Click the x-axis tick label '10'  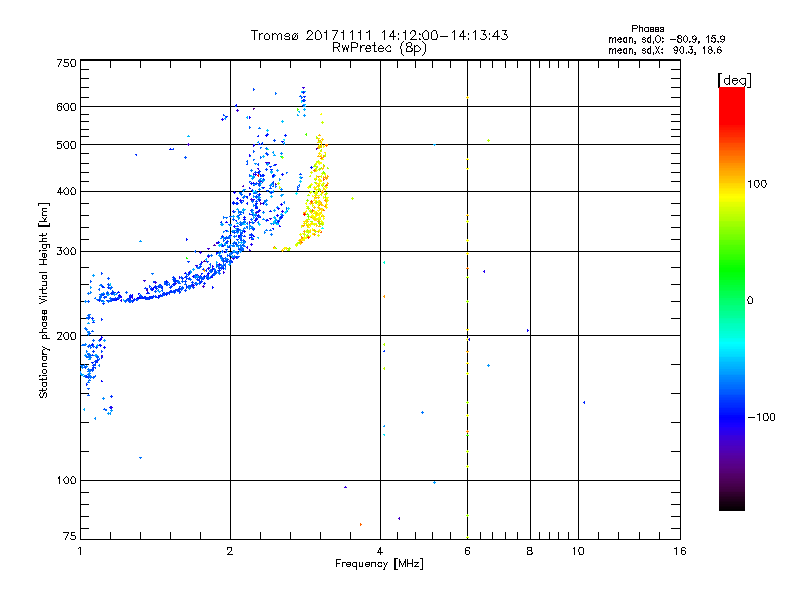pyautogui.click(x=578, y=551)
